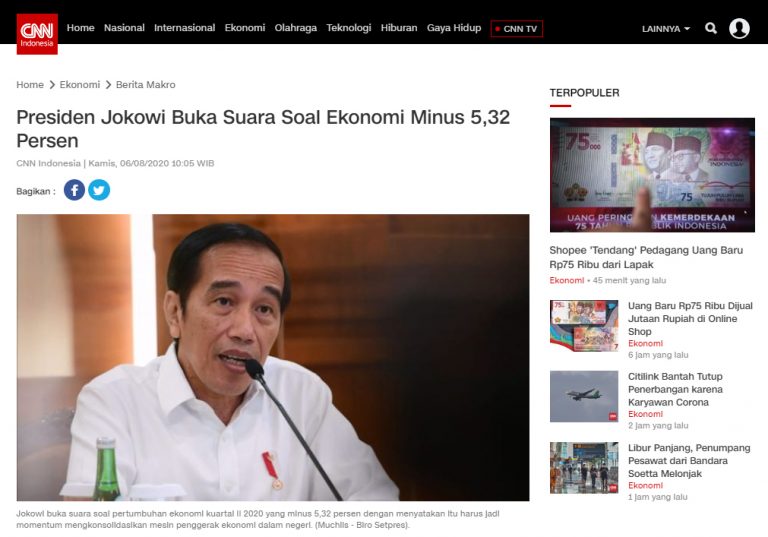Viewport: 768px width, 537px height.
Task: Expand the LAINNYA dropdown menu
Action: (x=666, y=29)
